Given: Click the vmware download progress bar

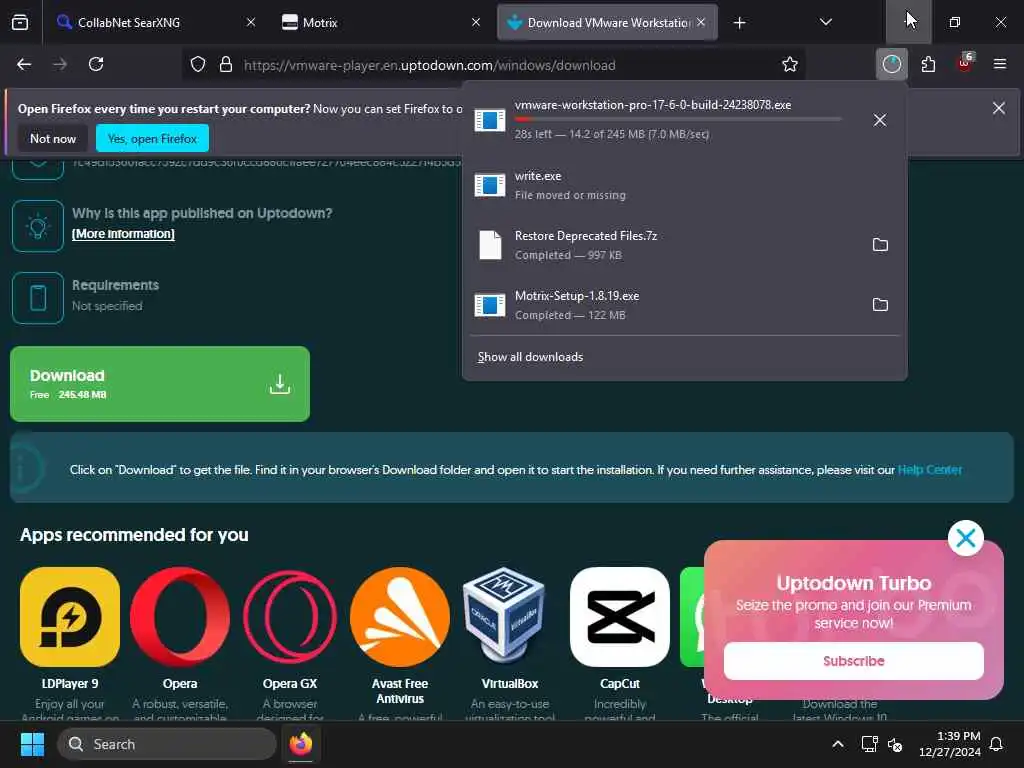Looking at the screenshot, I should pos(678,119).
